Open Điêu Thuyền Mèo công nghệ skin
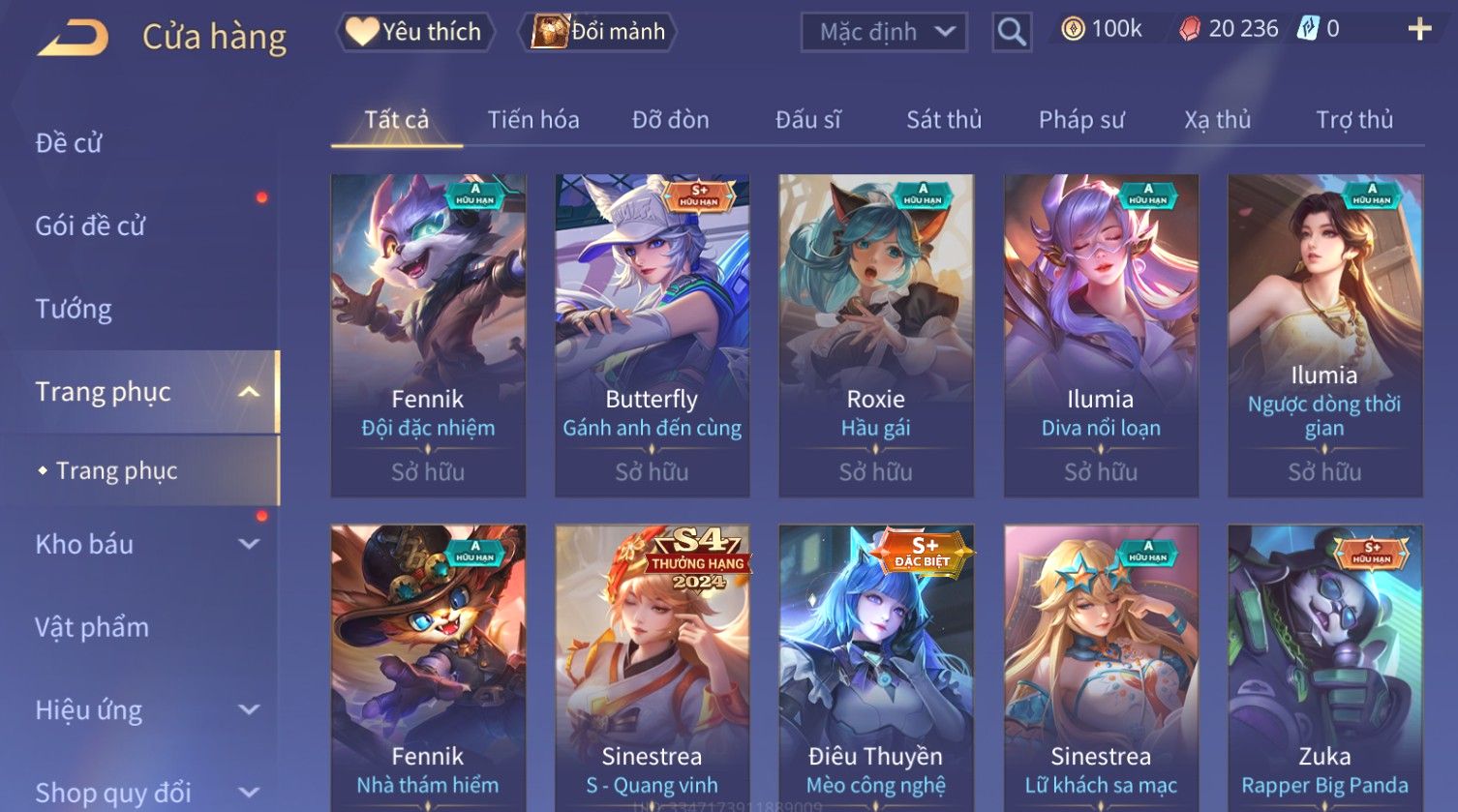The image size is (1458, 812). point(876,669)
